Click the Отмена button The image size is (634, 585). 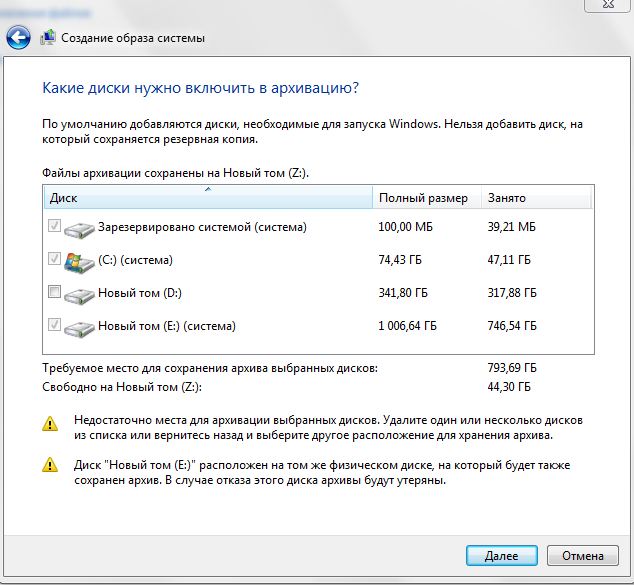click(583, 555)
